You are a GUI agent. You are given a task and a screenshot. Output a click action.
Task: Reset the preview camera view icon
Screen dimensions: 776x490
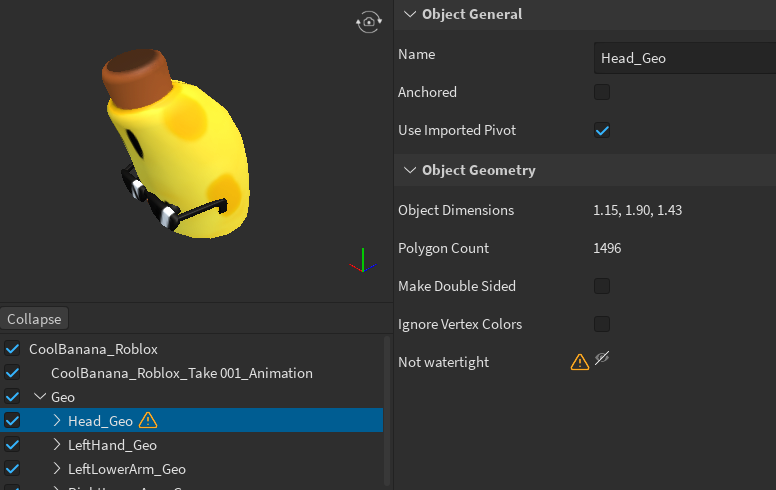coord(369,22)
